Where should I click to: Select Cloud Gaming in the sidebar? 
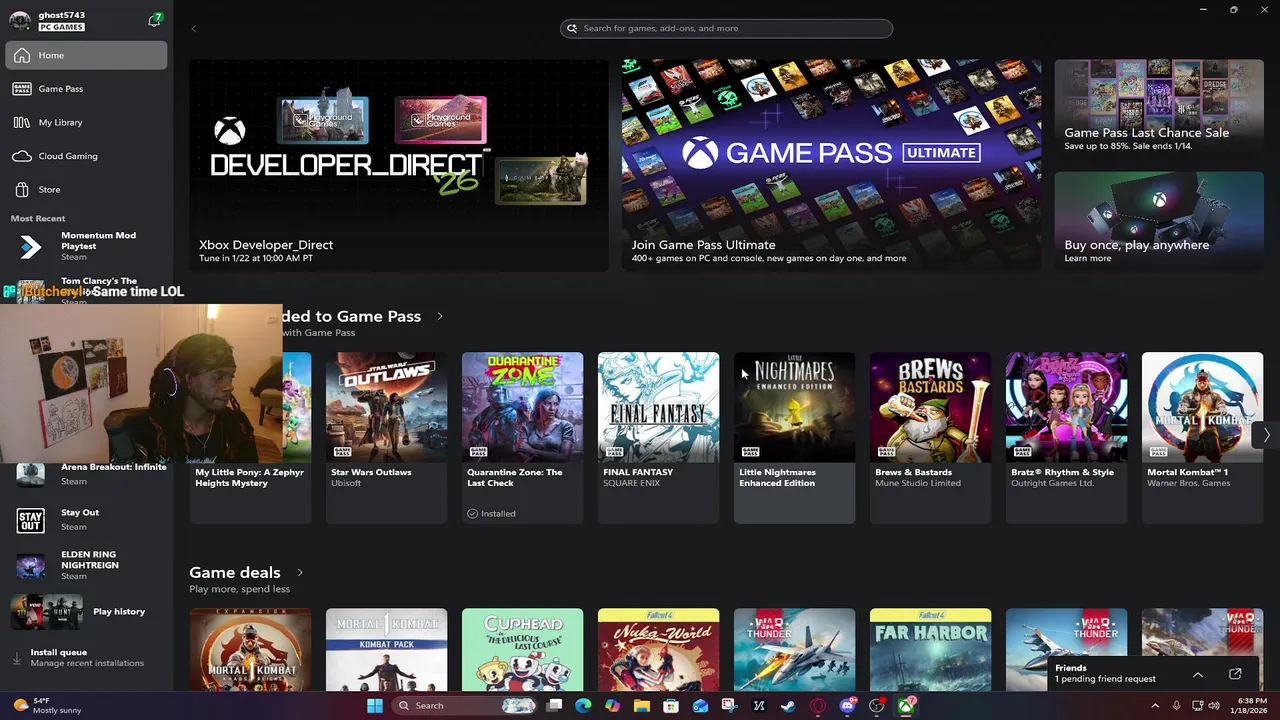86,156
